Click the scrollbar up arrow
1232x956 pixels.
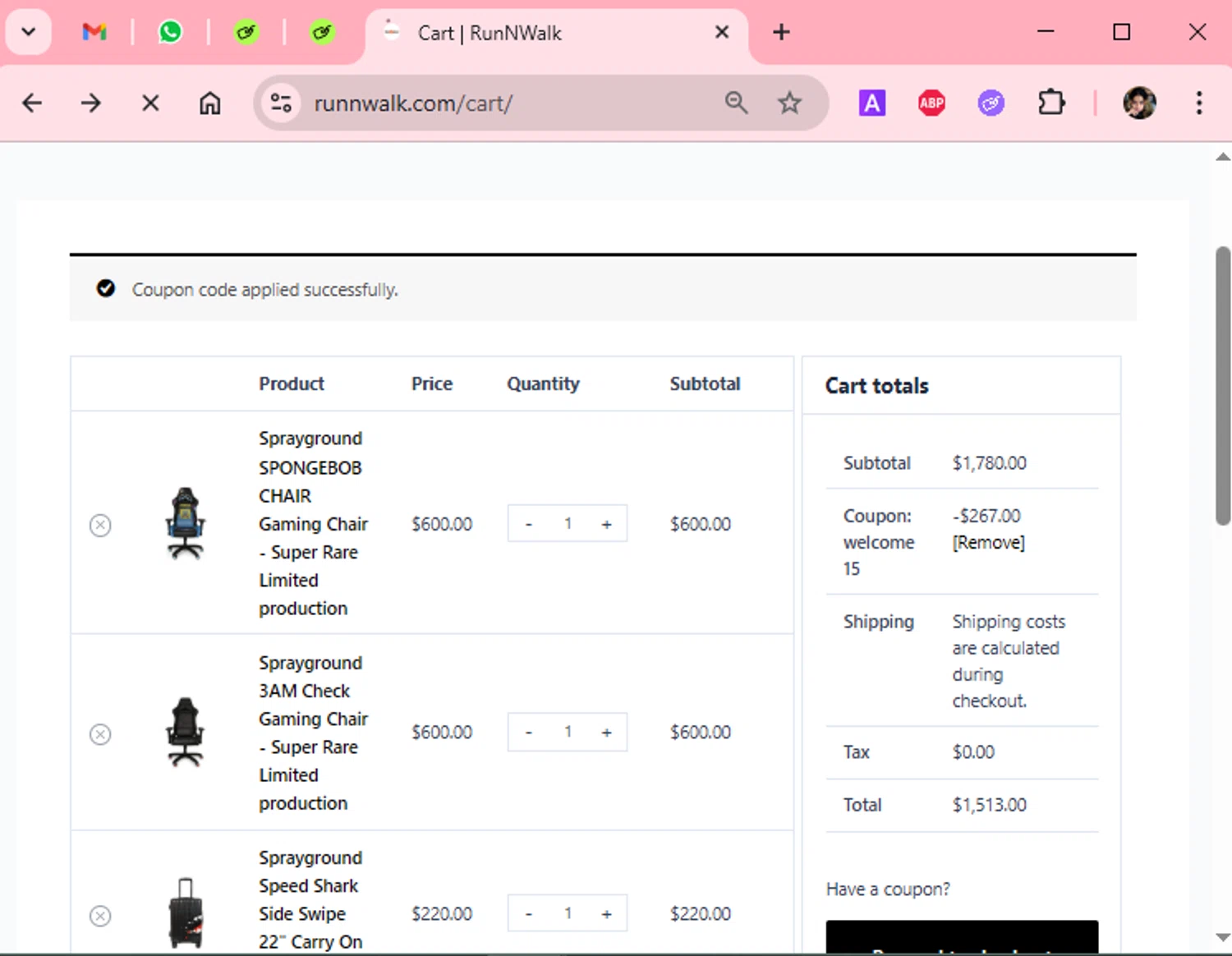pos(1223,156)
